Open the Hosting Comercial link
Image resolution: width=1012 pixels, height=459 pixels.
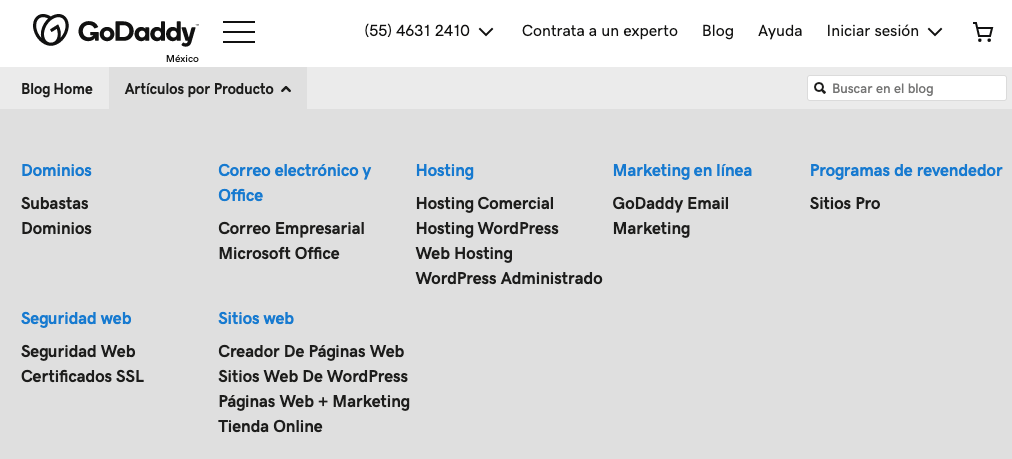coord(485,203)
